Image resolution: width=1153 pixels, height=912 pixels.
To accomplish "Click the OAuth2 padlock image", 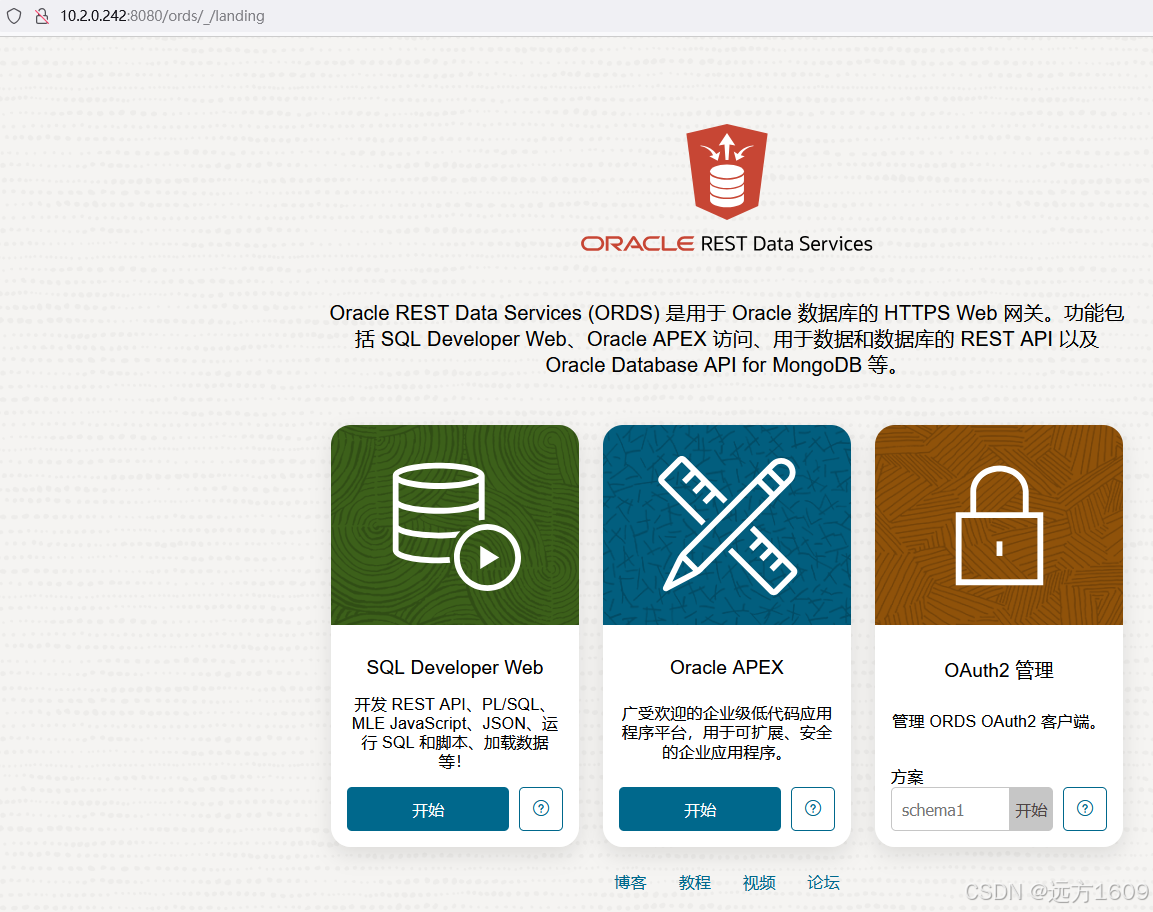I will 999,525.
